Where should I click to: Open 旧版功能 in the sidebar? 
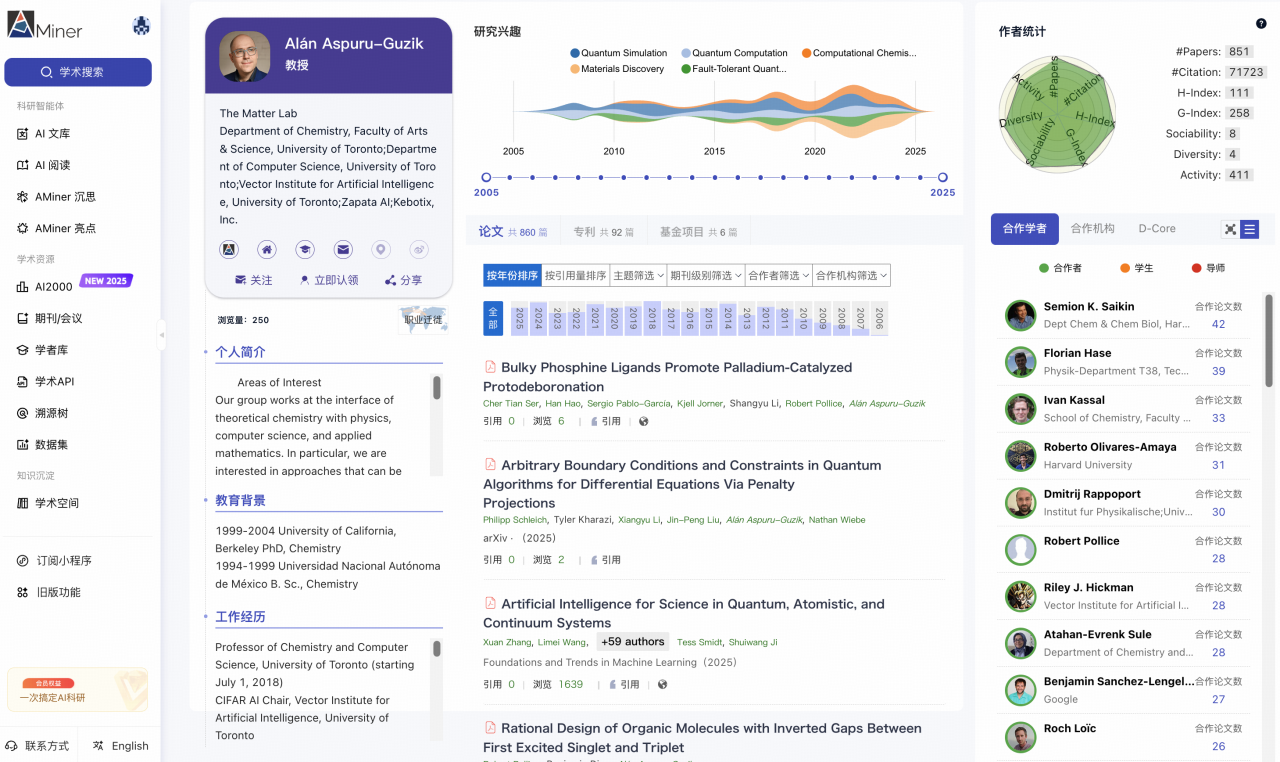(x=48, y=592)
